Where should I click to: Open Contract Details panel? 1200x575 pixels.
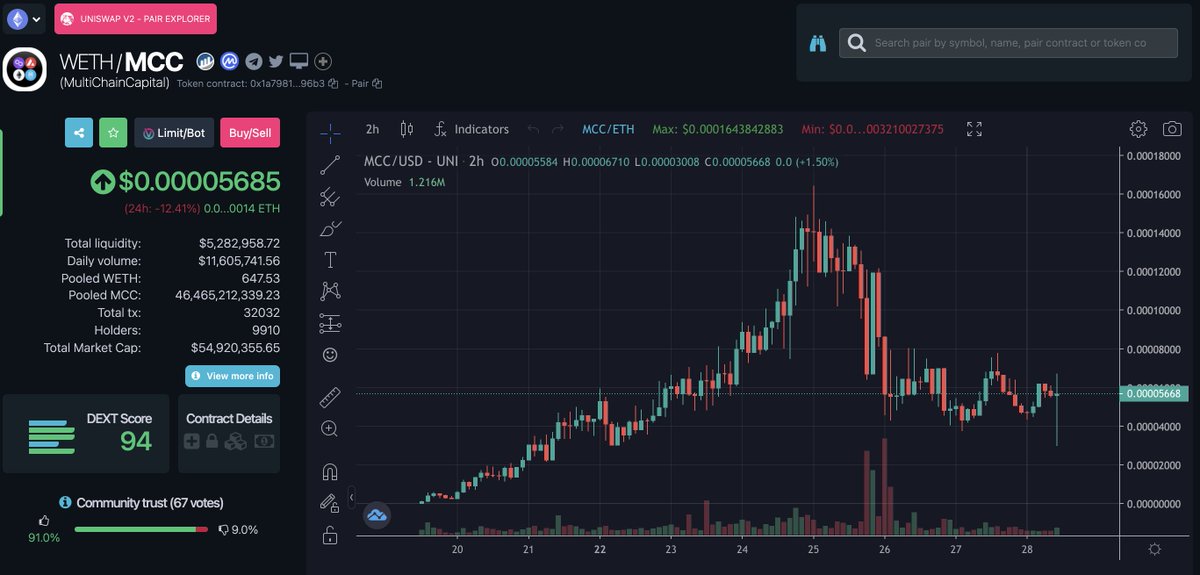click(x=229, y=434)
